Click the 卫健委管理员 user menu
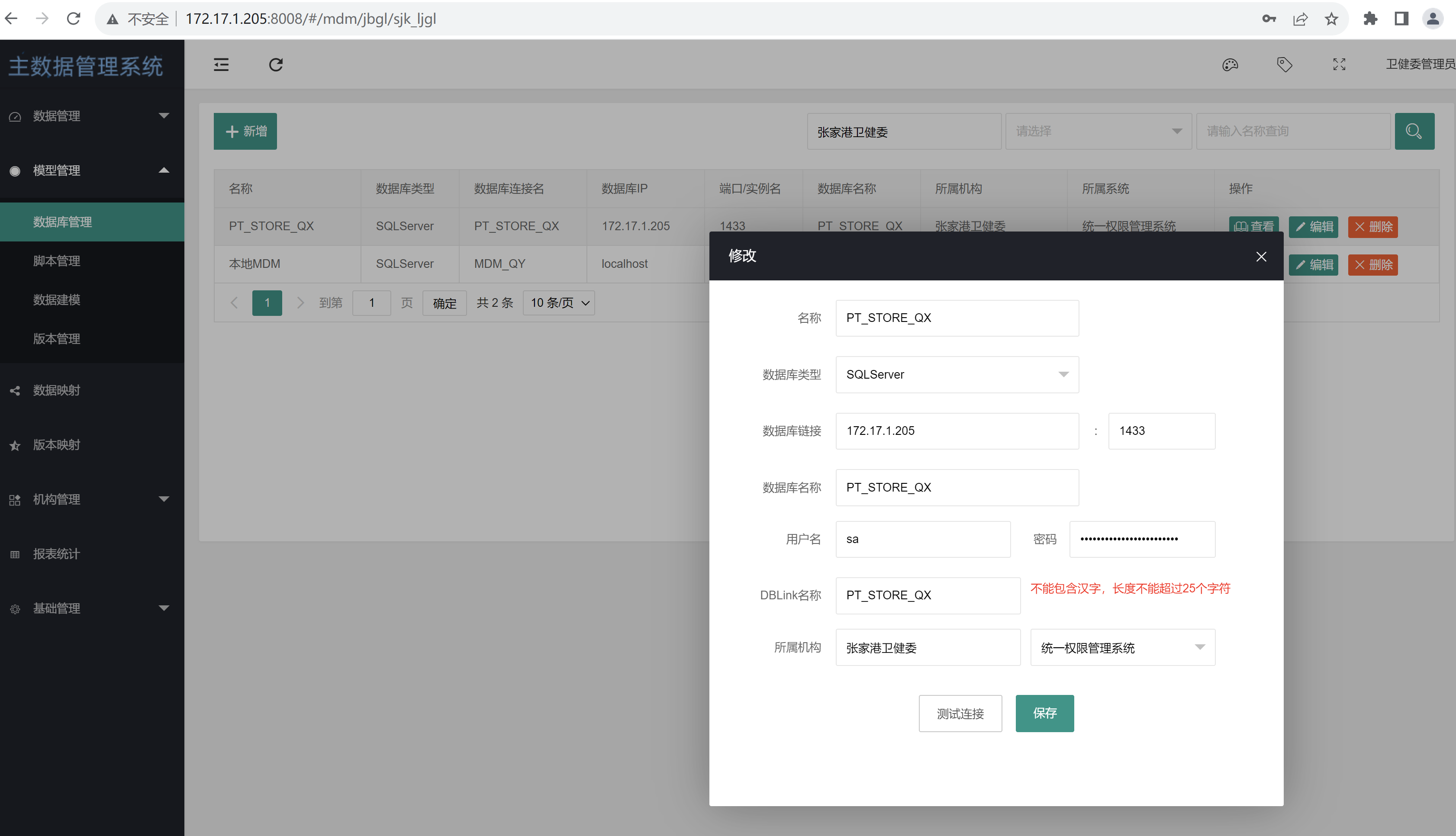The height and width of the screenshot is (836, 1456). (x=1421, y=64)
